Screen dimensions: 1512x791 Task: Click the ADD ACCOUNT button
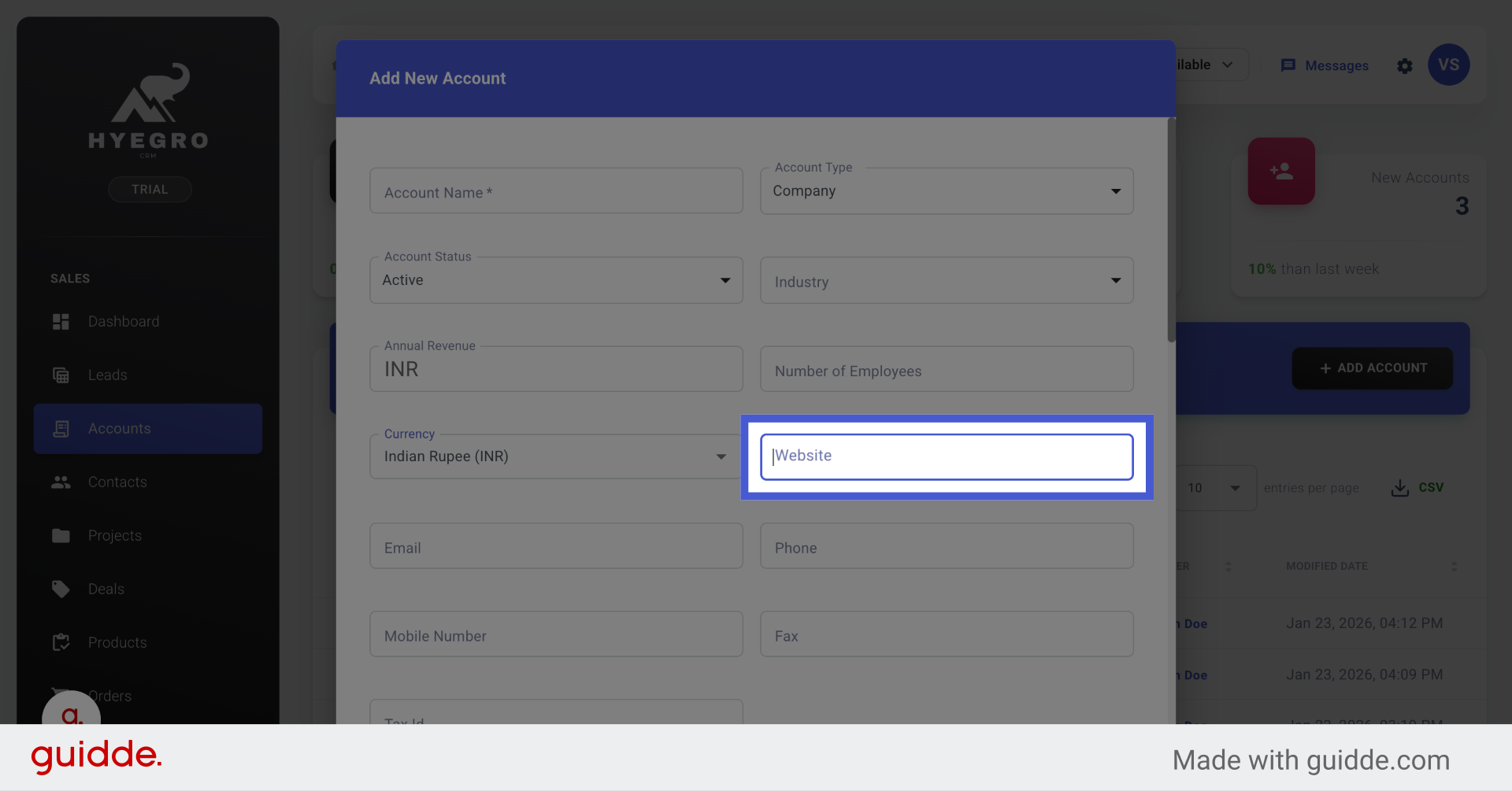(x=1372, y=368)
